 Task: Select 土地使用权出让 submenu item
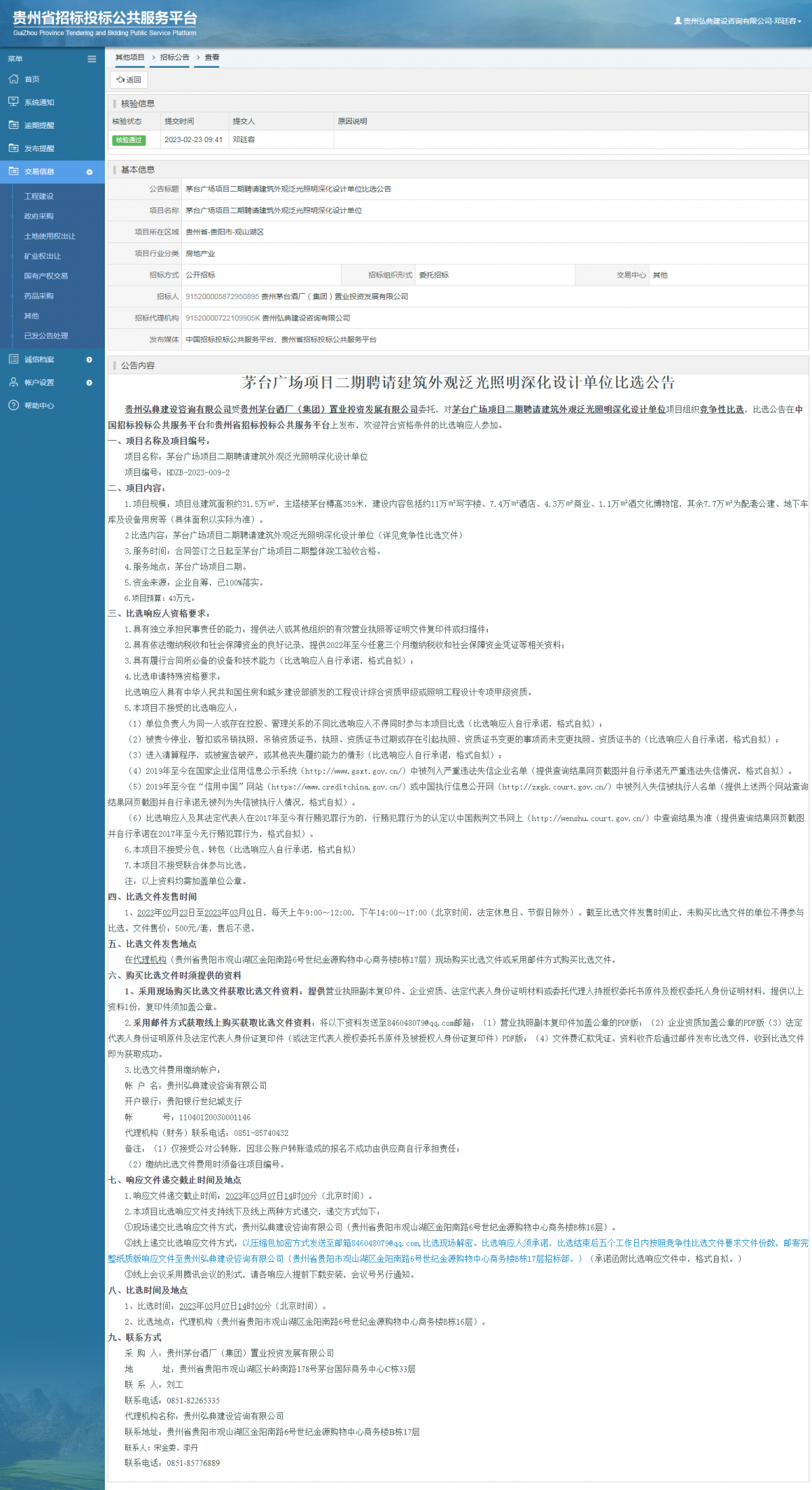pyautogui.click(x=50, y=236)
